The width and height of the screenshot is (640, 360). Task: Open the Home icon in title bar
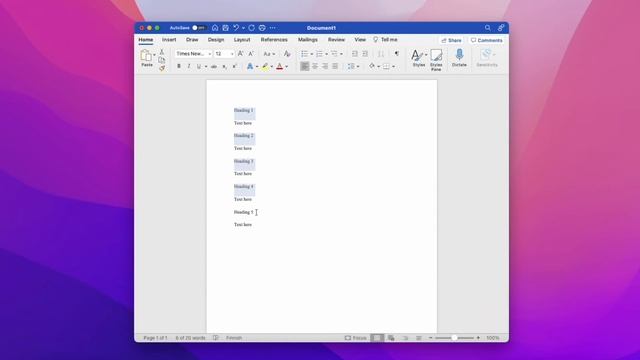click(x=215, y=28)
